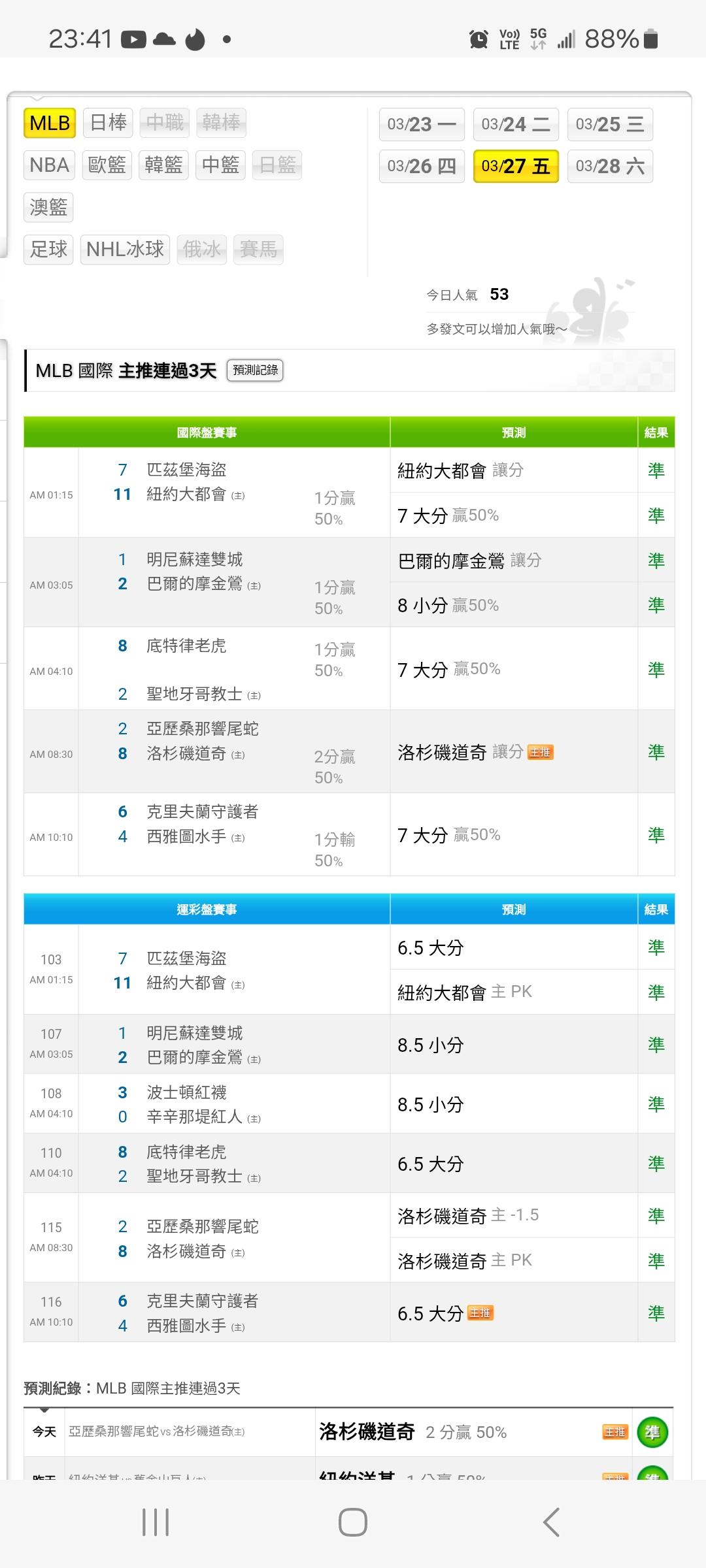The height and width of the screenshot is (1568, 706).
Task: Select the 足球 category tab
Action: click(48, 249)
